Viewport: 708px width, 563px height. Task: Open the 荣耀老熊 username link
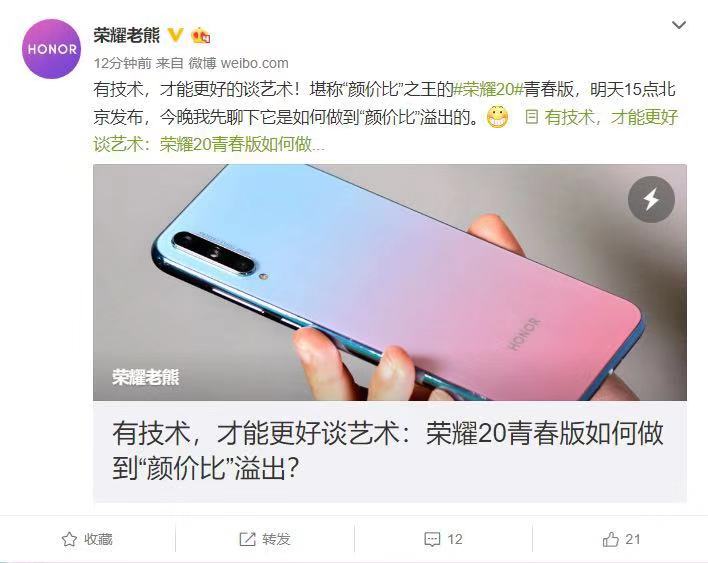tap(127, 35)
